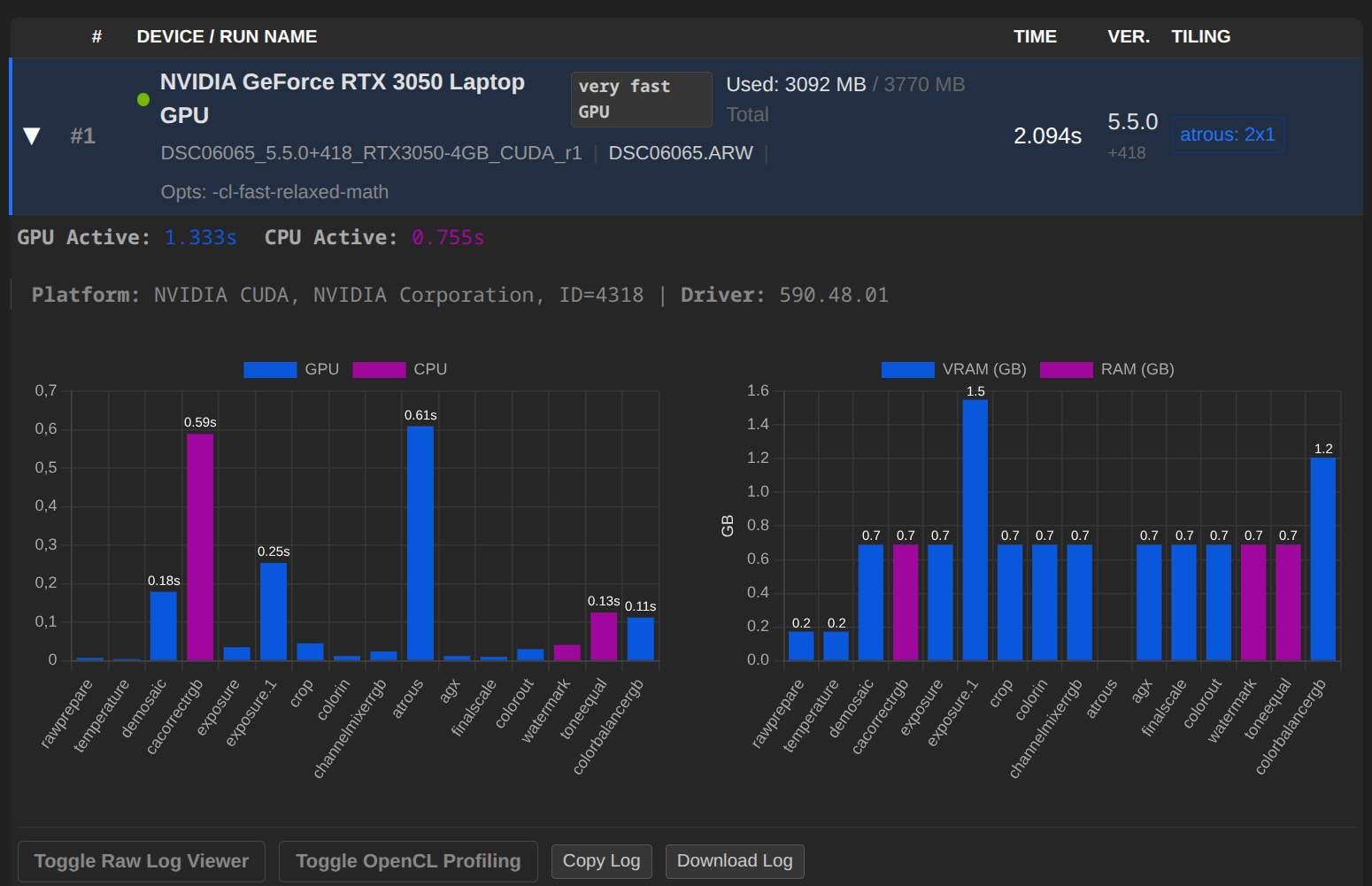Click the exposure.1 1.5 GB VRAM bar
The image size is (1372, 886).
coord(975,529)
